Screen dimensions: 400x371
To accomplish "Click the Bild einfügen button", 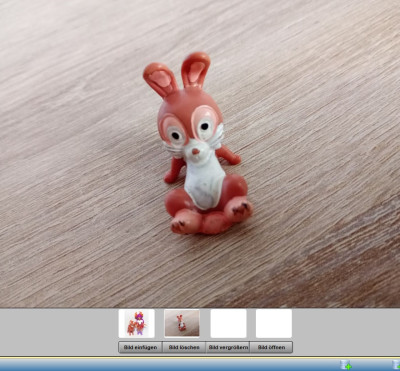I will click(140, 347).
